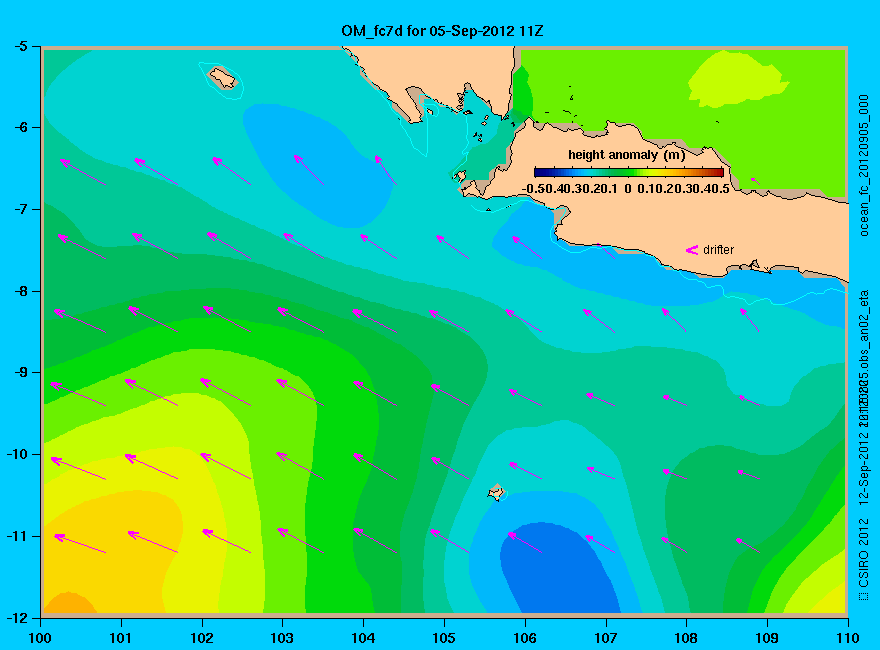
Task: Click the "110" longitude axis label
Action: (x=848, y=638)
